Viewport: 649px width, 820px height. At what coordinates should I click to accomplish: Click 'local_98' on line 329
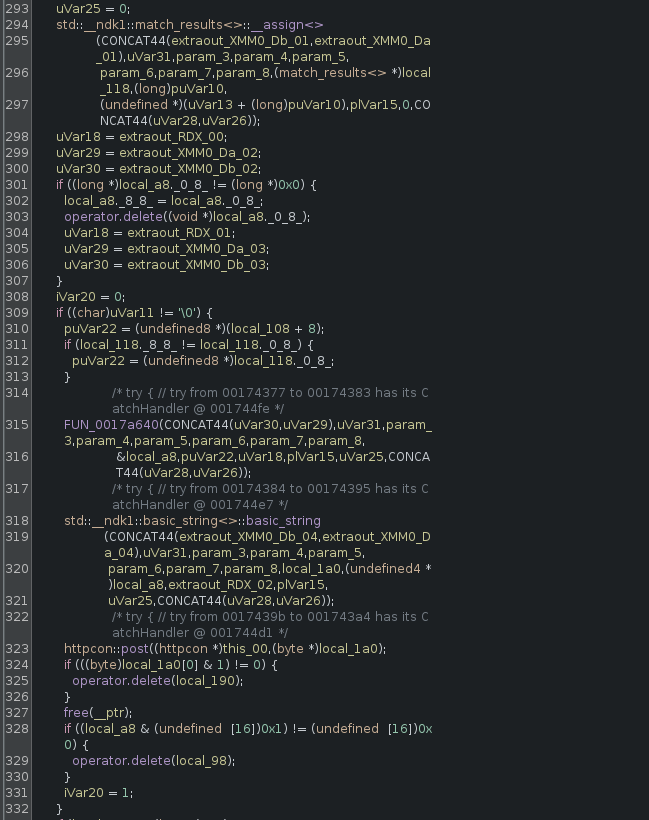pyautogui.click(x=203, y=761)
